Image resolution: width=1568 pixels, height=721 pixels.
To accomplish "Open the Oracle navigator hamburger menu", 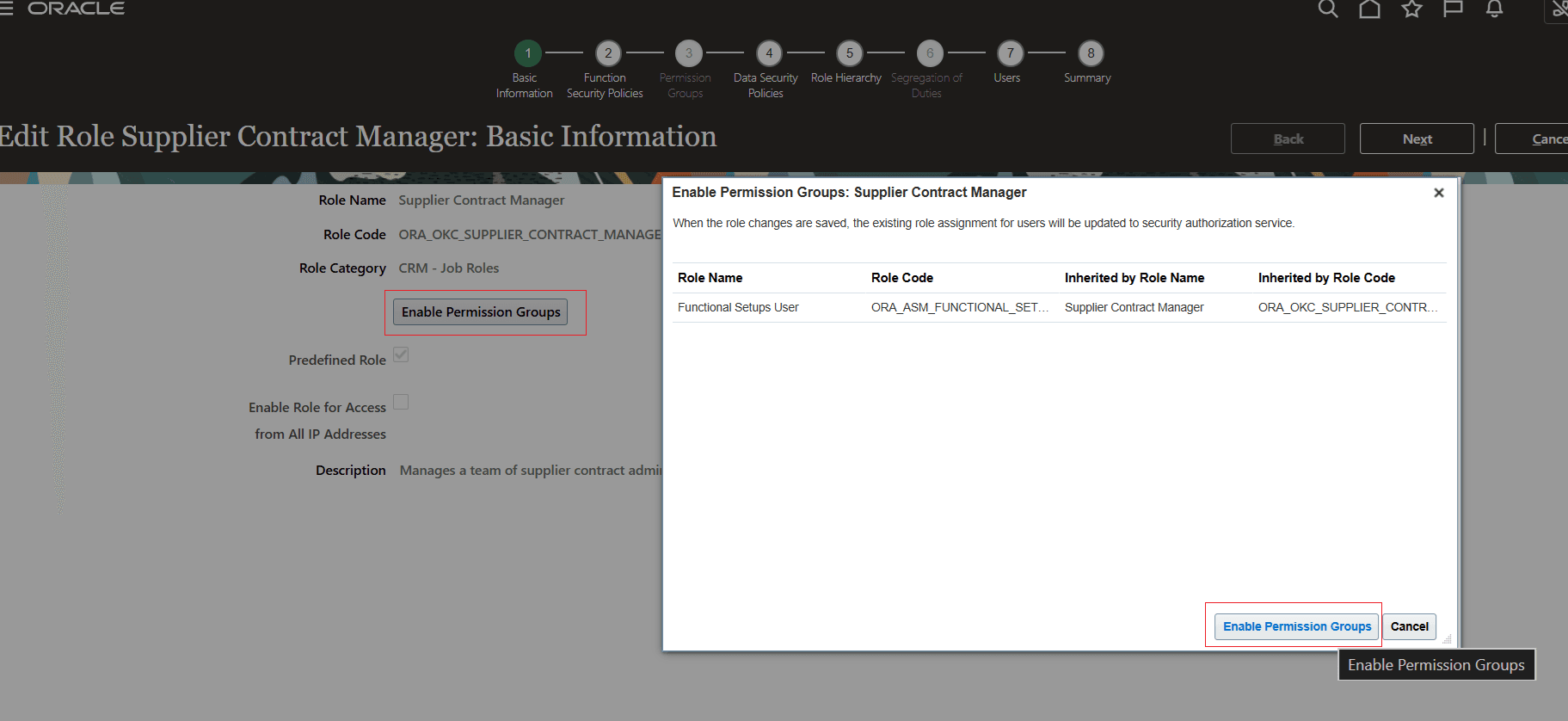I will coord(6,9).
